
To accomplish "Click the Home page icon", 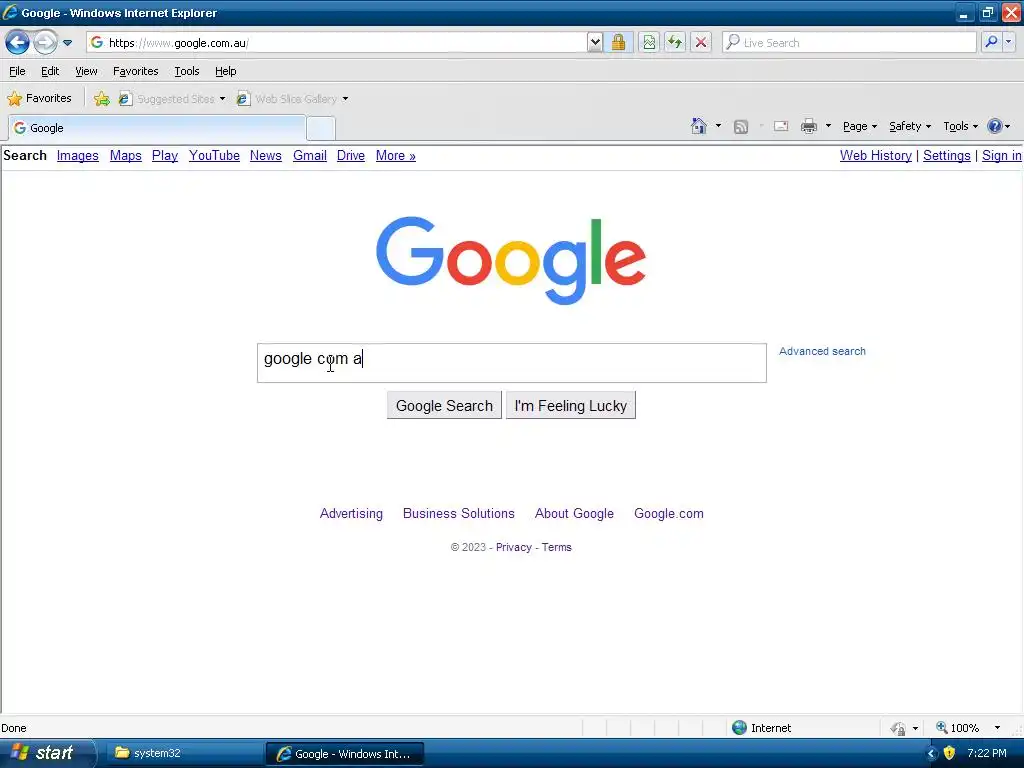I will point(699,126).
